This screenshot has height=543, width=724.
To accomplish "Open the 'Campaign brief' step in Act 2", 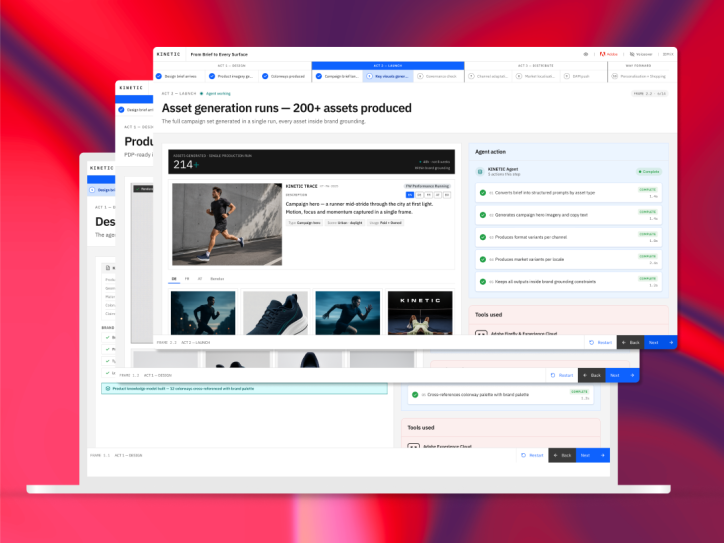I will pyautogui.click(x=337, y=76).
